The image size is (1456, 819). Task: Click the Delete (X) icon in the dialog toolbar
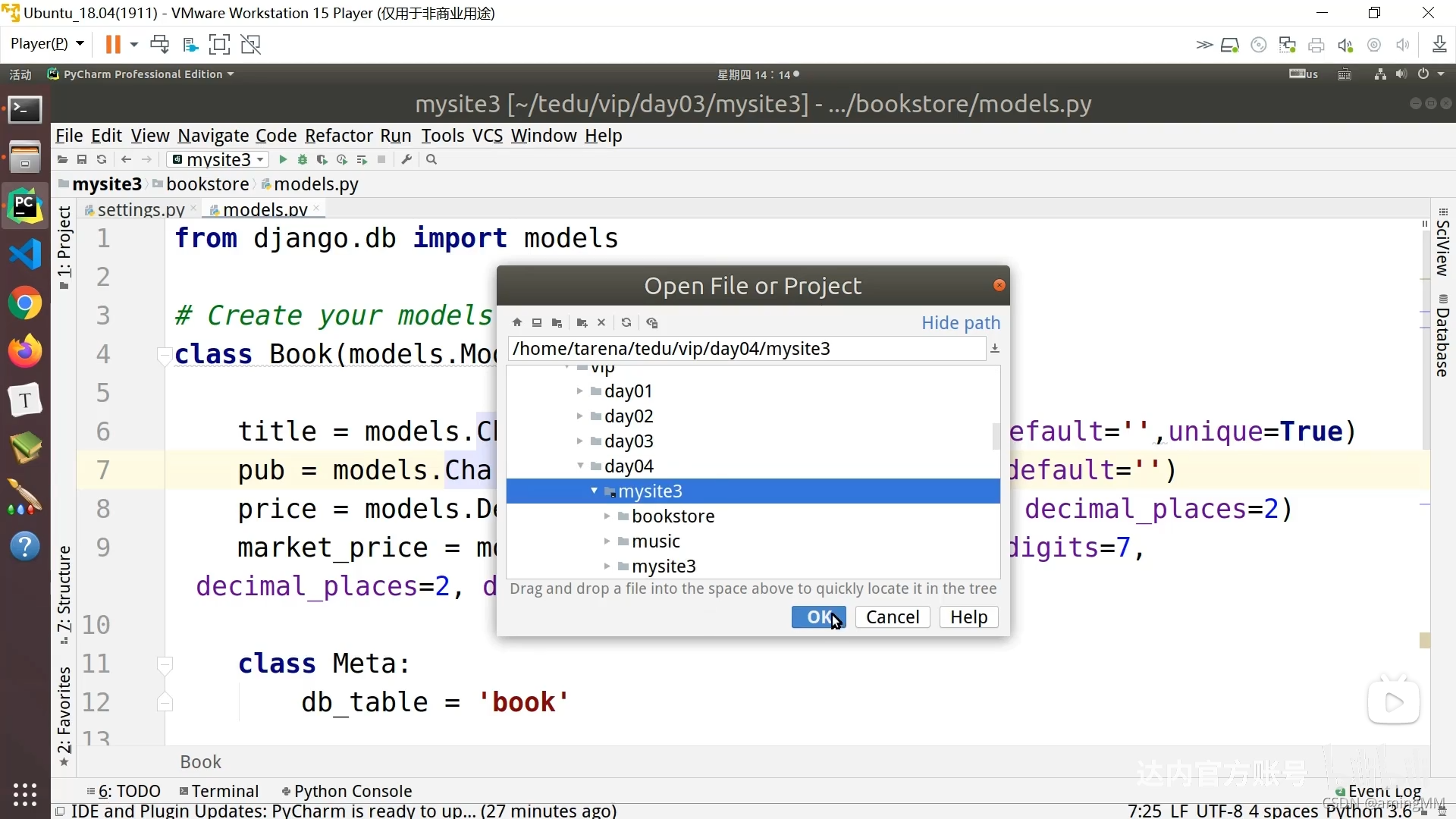click(x=601, y=323)
